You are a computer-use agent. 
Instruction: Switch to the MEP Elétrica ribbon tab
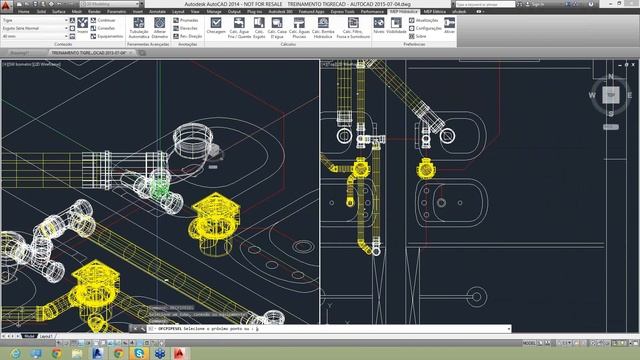(x=434, y=11)
